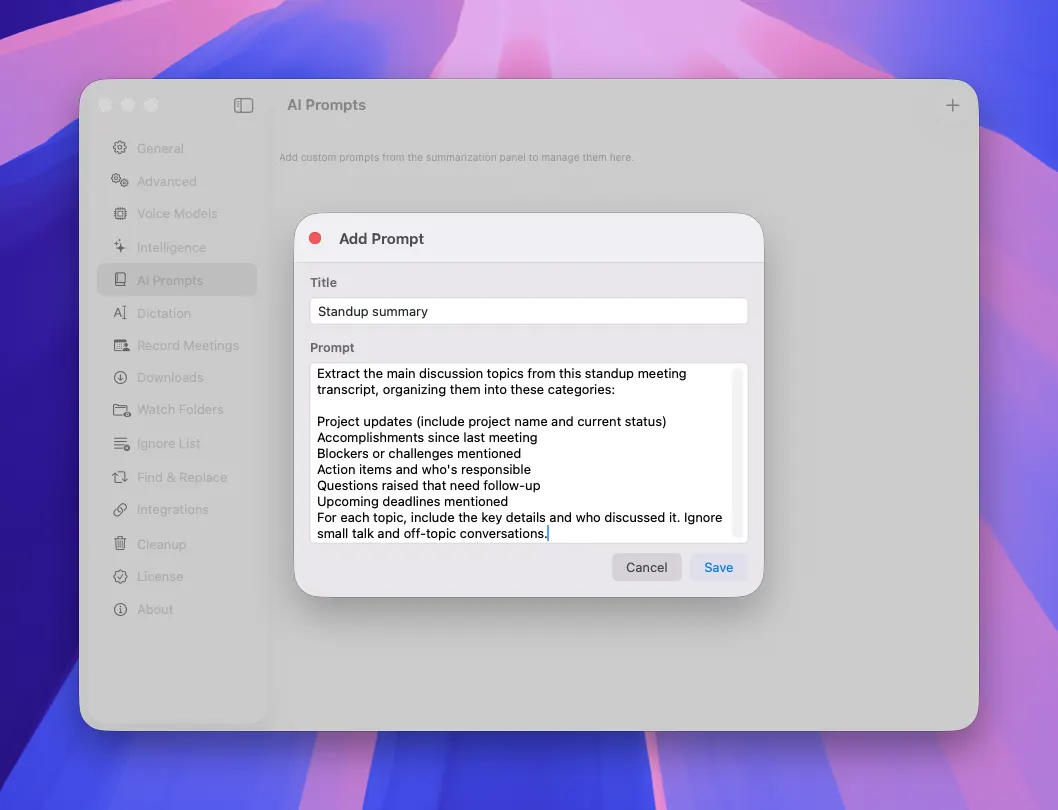This screenshot has height=810, width=1058.
Task: Select Ignore List in sidebar
Action: pyautogui.click(x=177, y=443)
